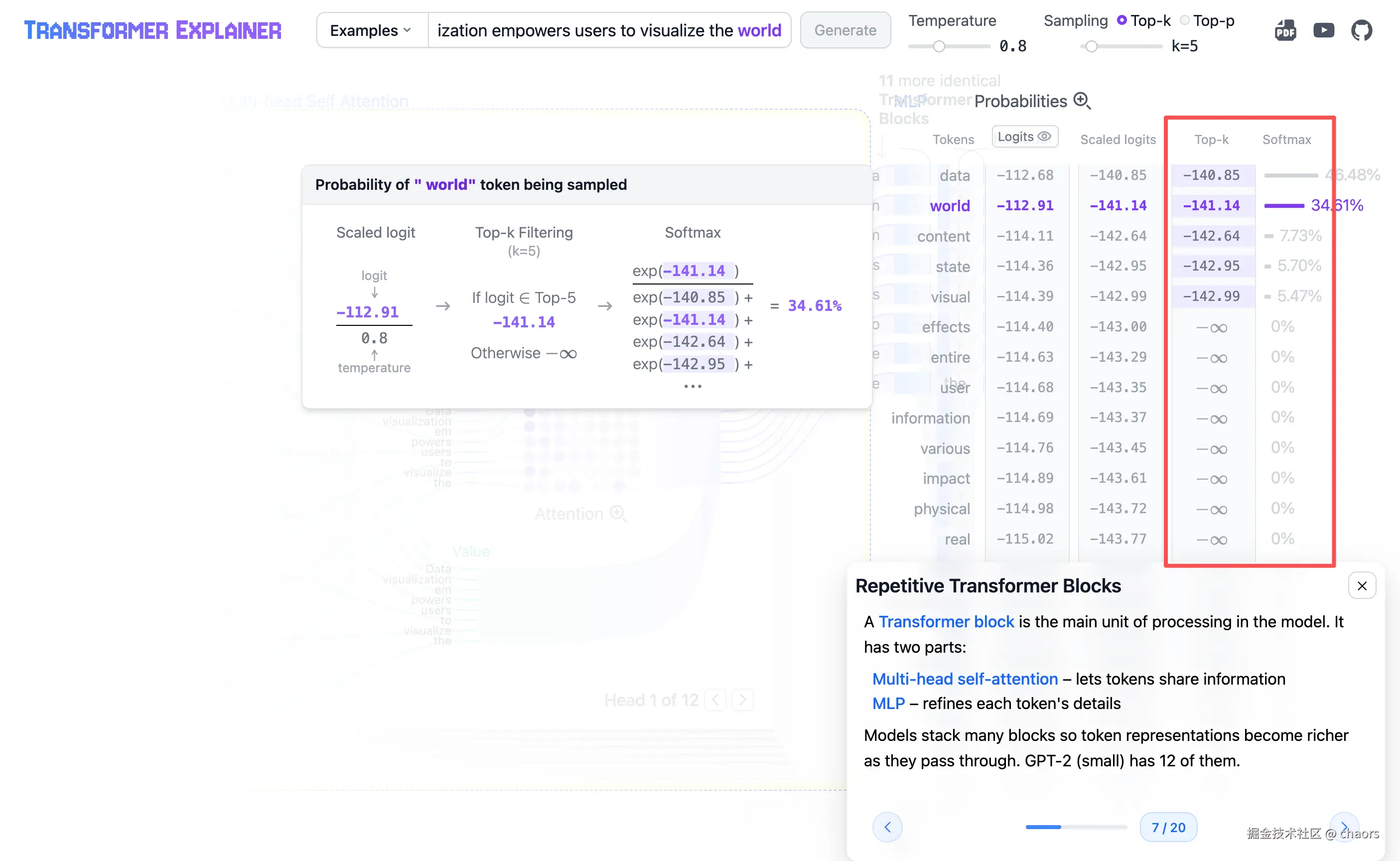Open the Examples dropdown

click(x=371, y=30)
